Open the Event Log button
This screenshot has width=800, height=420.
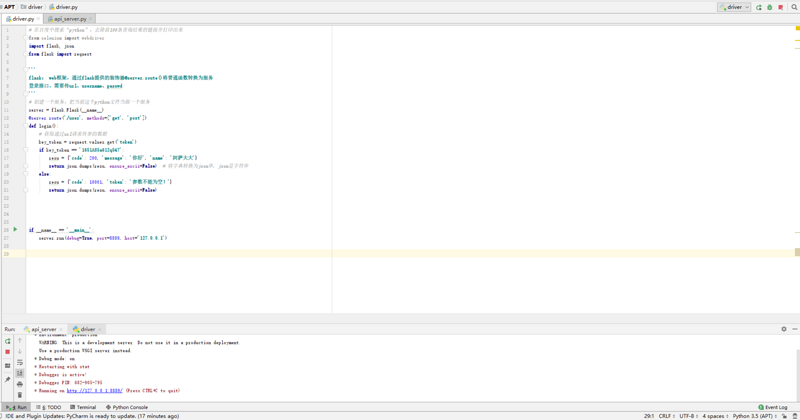774,407
